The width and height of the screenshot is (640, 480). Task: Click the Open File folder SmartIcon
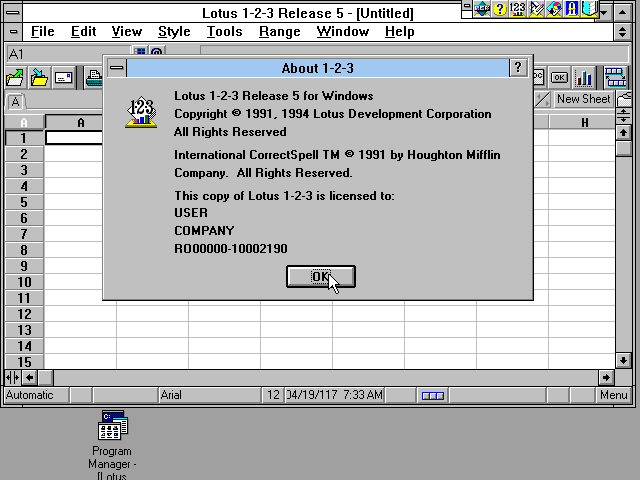point(15,78)
